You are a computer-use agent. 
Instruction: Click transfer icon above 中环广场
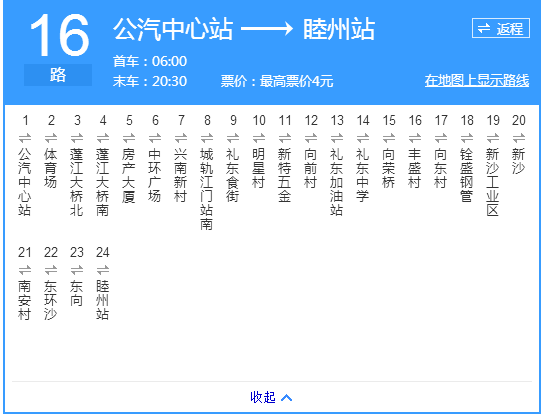pos(155,138)
